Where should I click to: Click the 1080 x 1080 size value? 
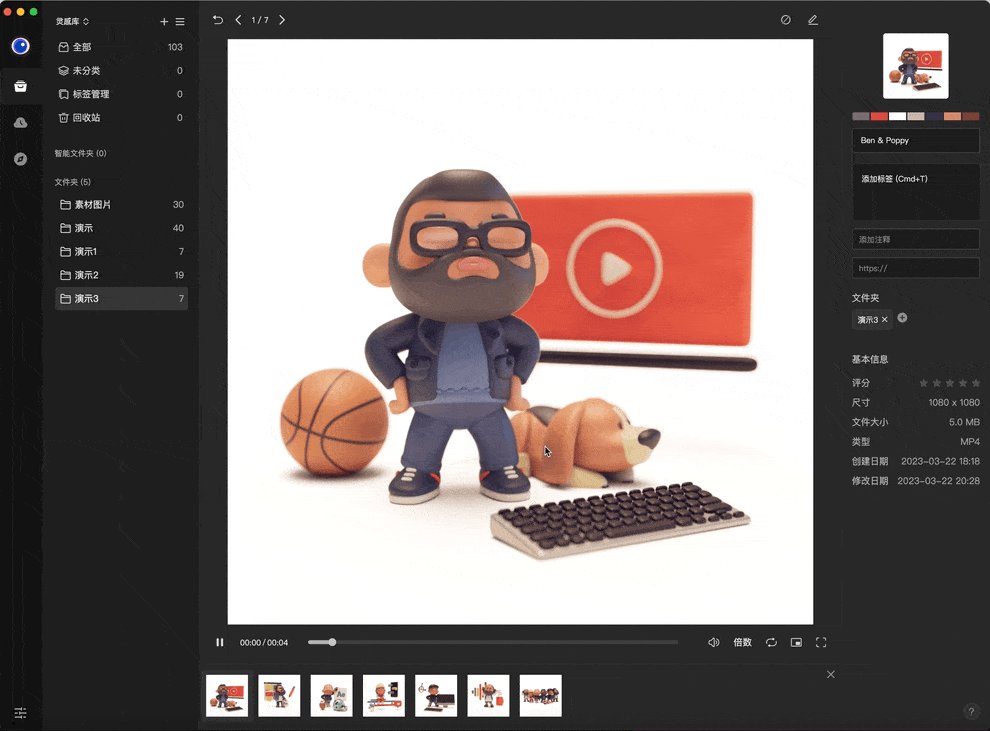tap(954, 403)
